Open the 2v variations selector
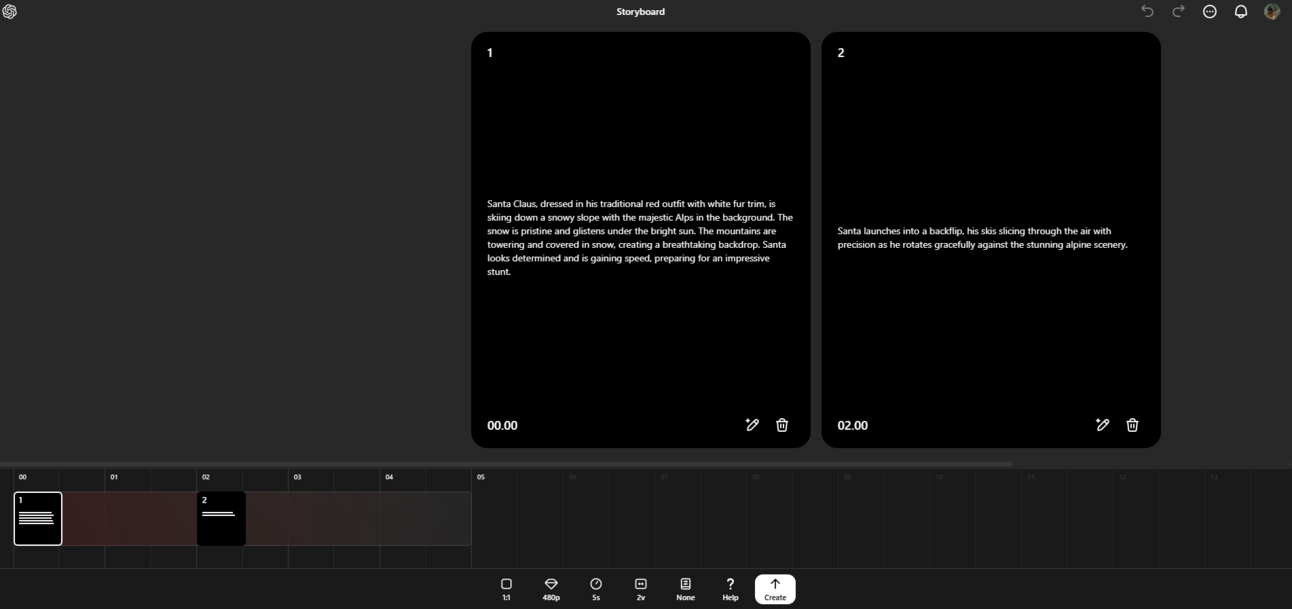Screen dimensions: 1292x609 click(x=641, y=589)
